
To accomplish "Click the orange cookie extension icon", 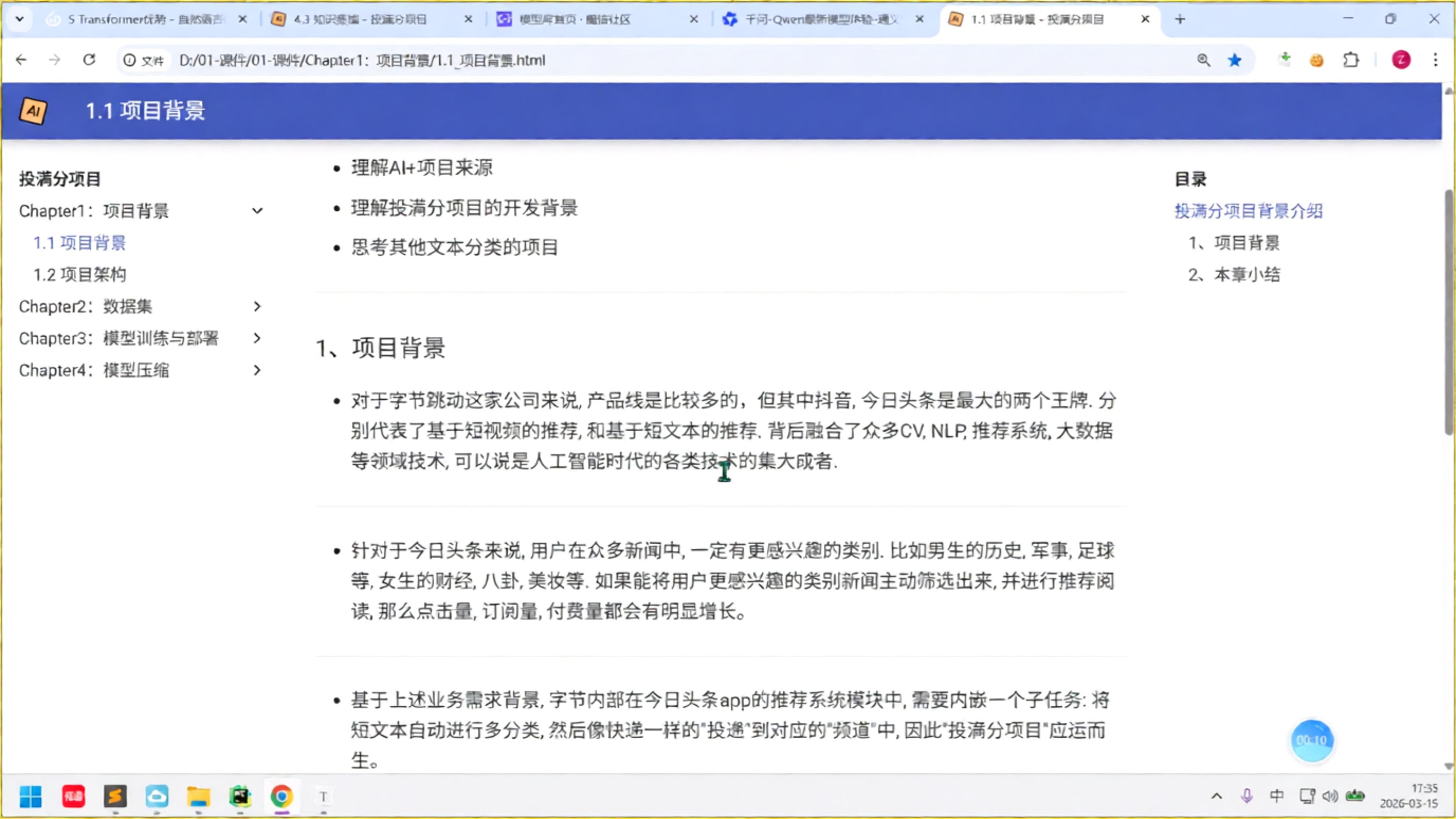I will tap(1317, 60).
